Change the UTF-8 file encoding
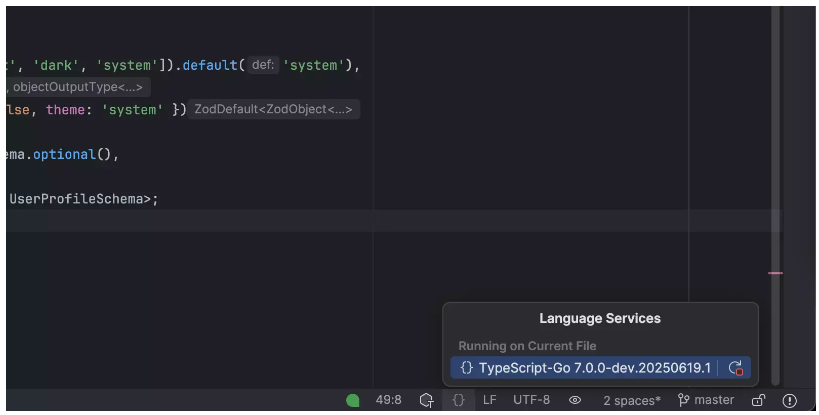 (x=531, y=400)
